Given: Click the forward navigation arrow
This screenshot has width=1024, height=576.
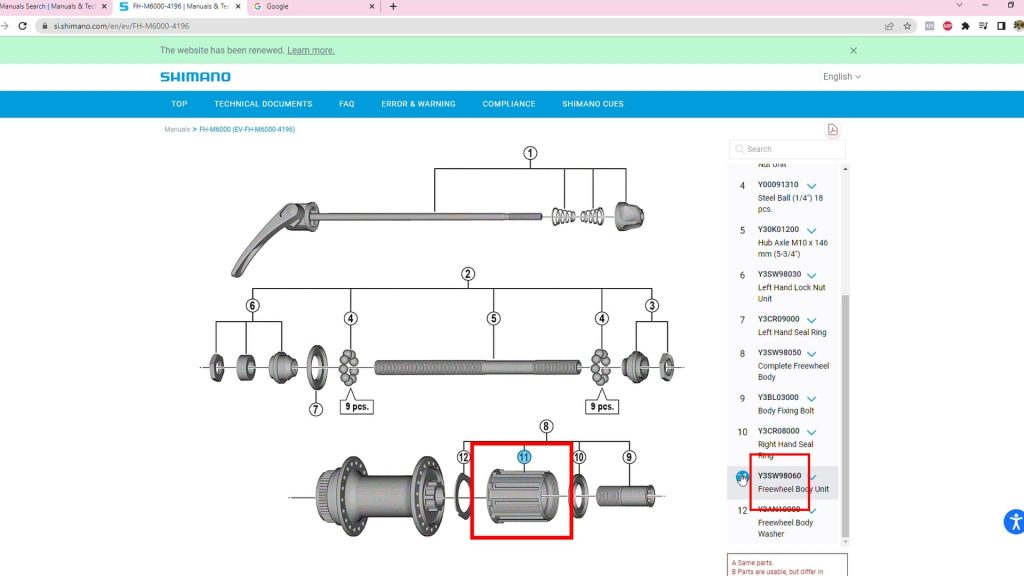Looking at the screenshot, I should pyautogui.click(x=5, y=26).
